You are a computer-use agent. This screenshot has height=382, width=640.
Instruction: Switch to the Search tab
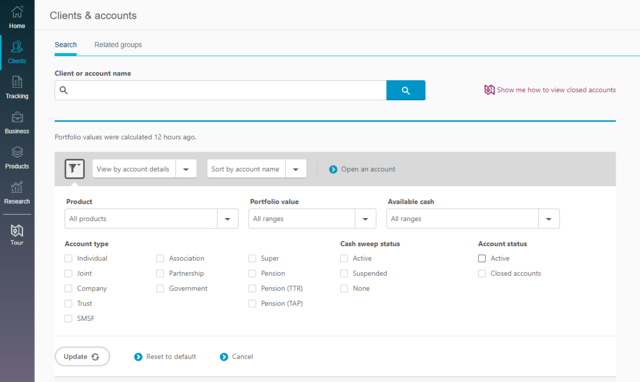tap(66, 45)
